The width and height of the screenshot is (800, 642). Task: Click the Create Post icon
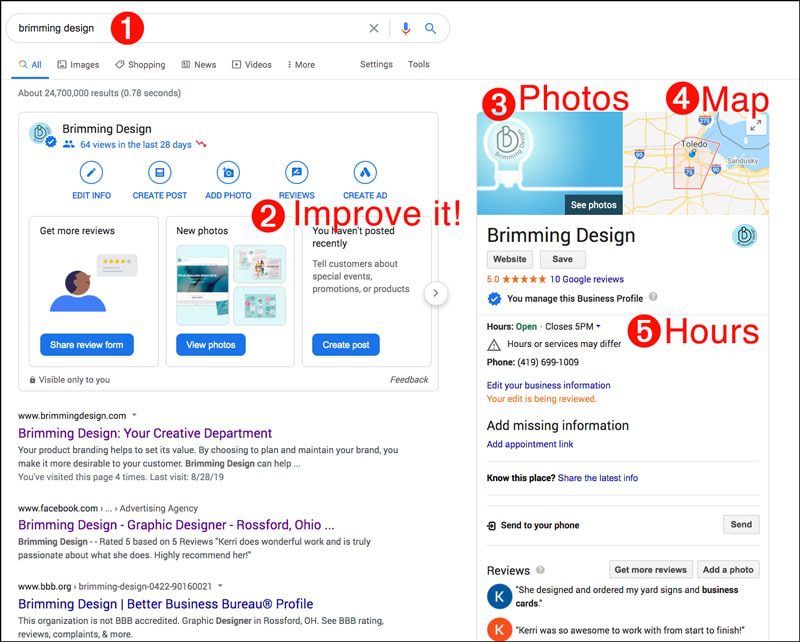tap(160, 172)
